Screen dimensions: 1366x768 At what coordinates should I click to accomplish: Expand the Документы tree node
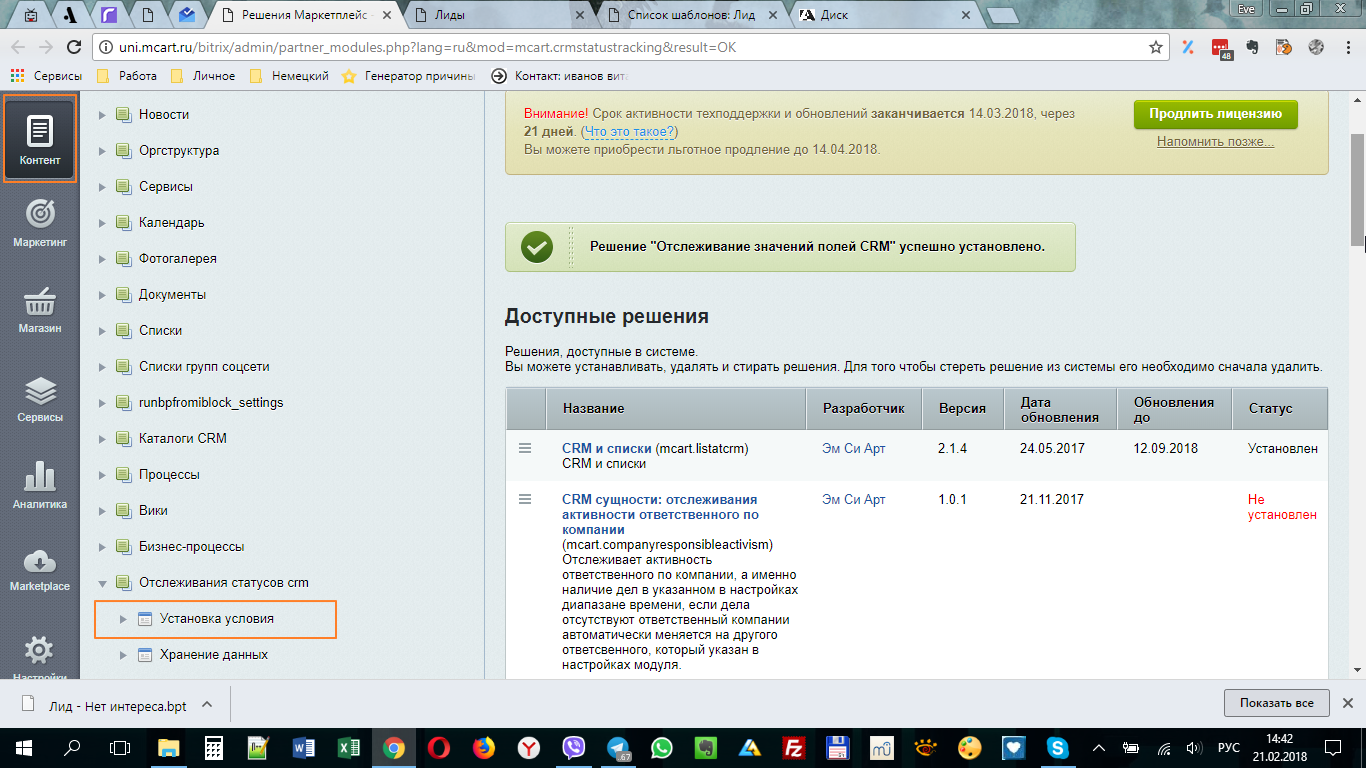coord(102,295)
